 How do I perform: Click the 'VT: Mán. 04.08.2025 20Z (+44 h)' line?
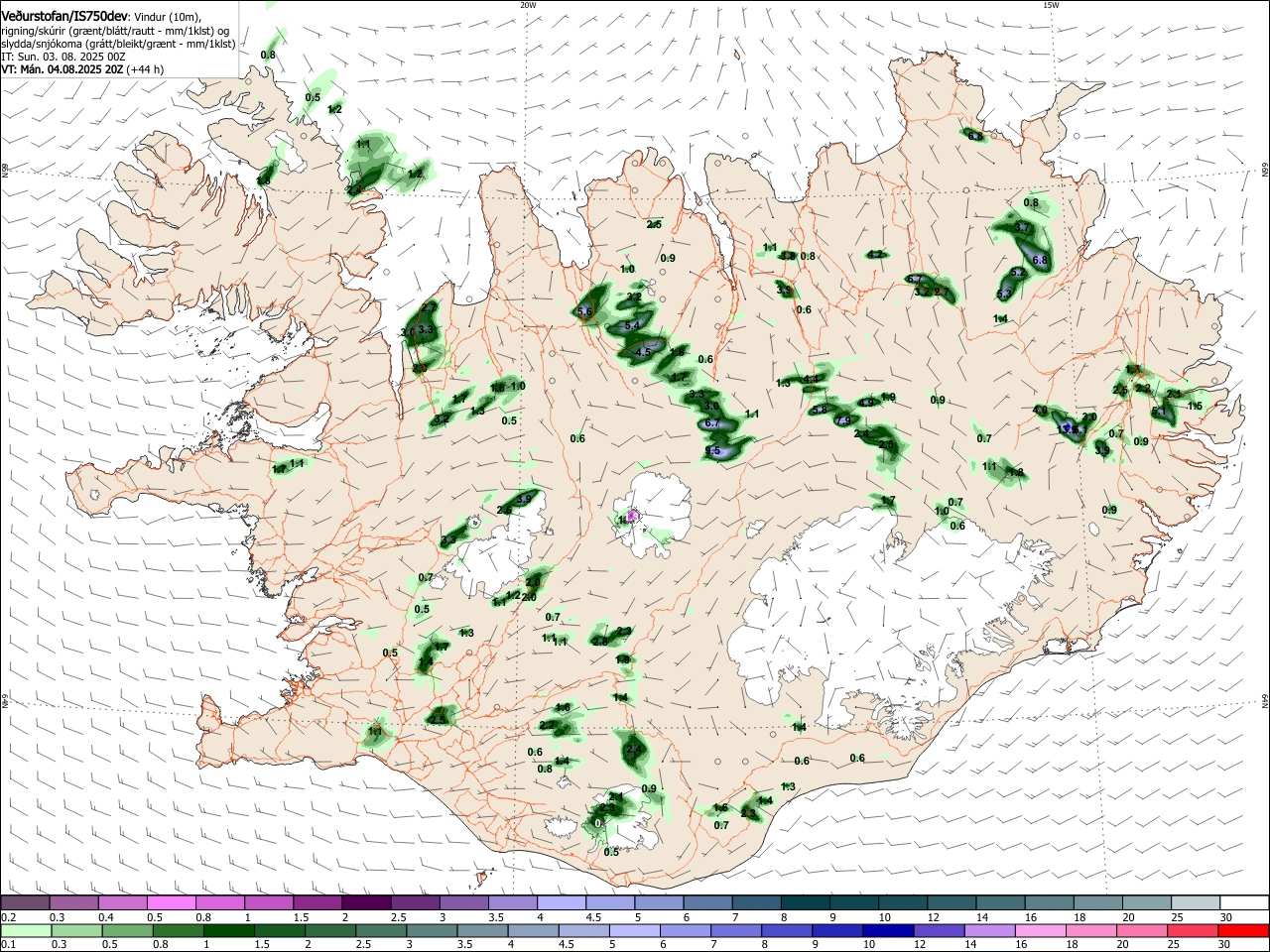pos(82,69)
